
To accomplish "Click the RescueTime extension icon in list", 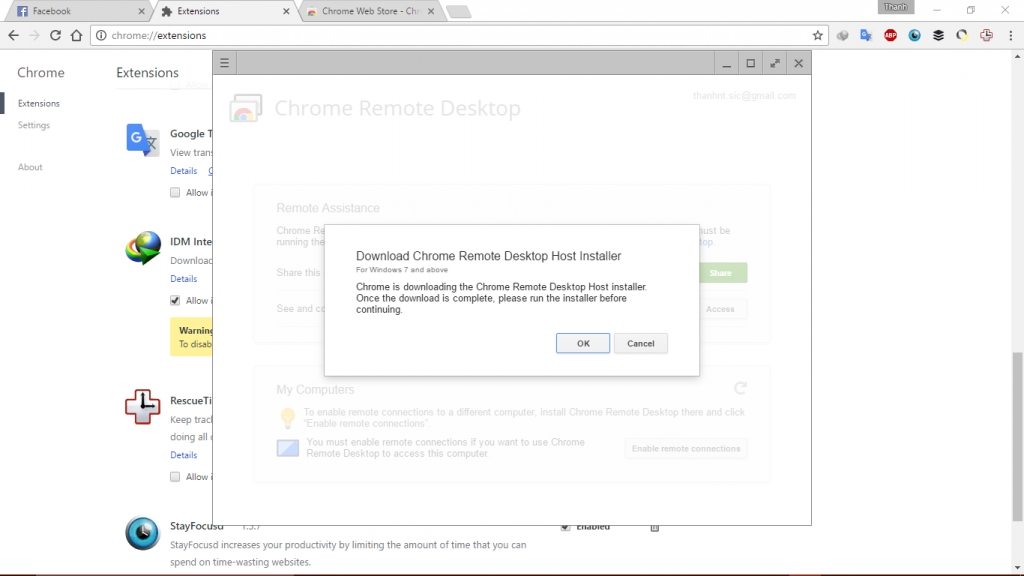I will coord(142,407).
